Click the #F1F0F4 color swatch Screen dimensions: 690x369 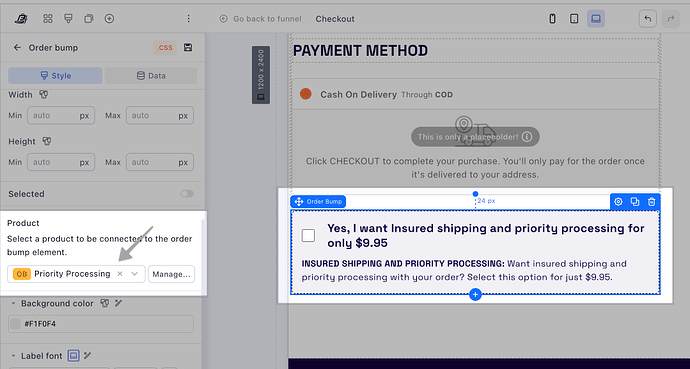click(15, 324)
